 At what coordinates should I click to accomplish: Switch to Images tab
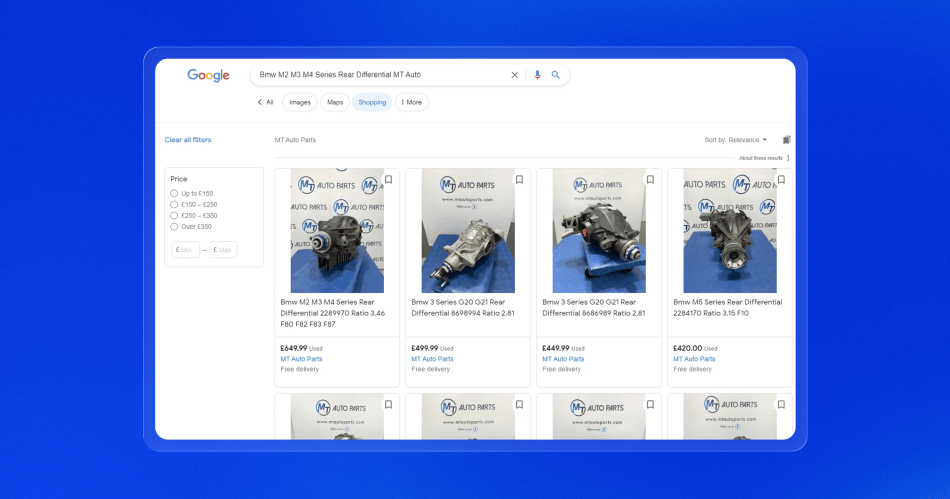[x=299, y=102]
